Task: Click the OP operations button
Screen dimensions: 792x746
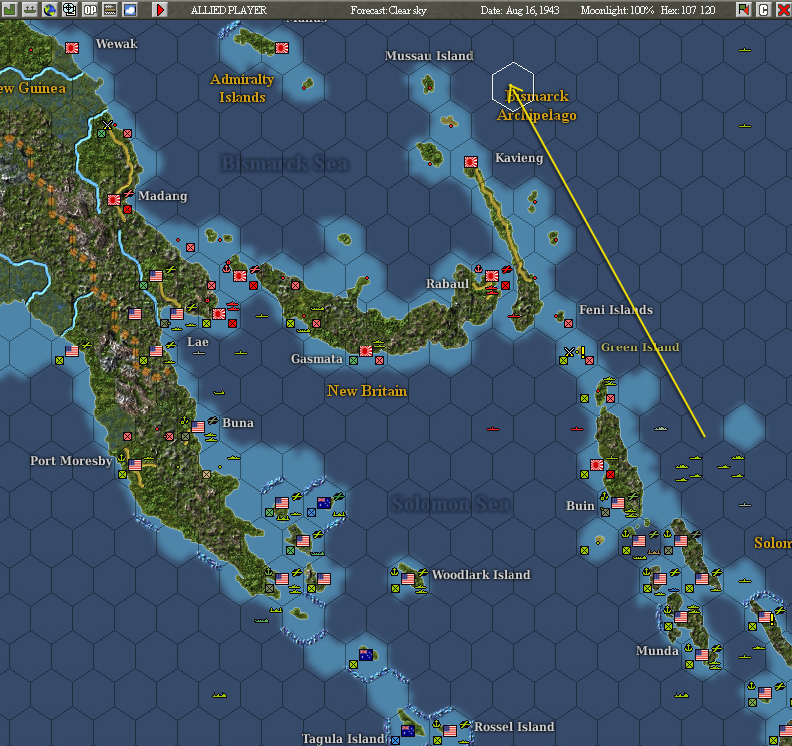Action: [x=90, y=10]
